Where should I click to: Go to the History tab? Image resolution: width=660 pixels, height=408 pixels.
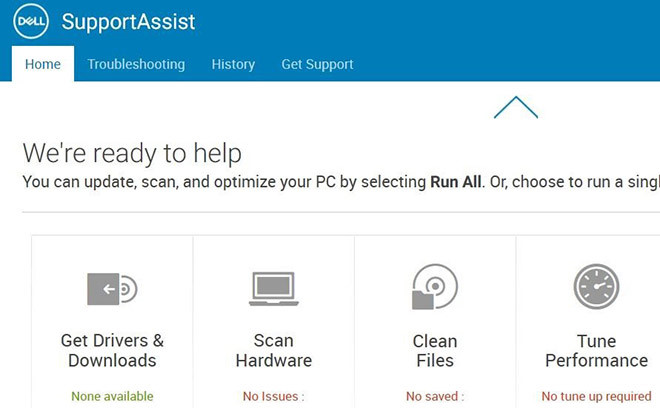(233, 64)
